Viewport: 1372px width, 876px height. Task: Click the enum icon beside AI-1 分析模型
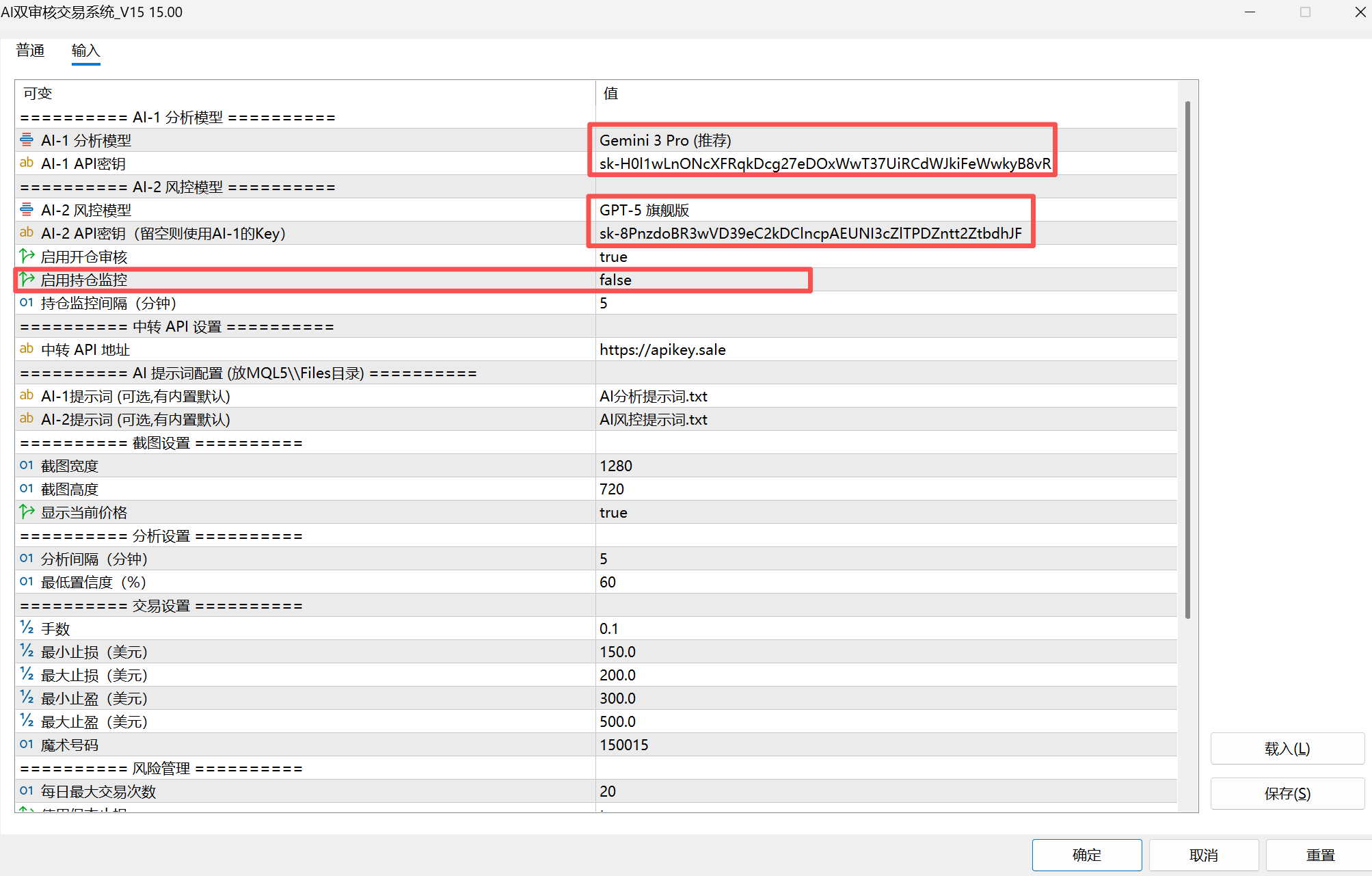[27, 140]
